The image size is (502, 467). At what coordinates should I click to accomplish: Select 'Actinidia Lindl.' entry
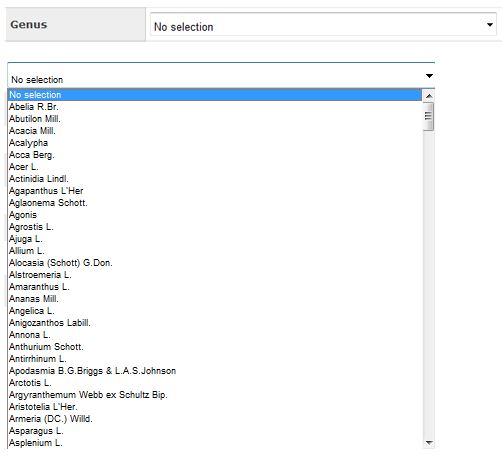pos(215,179)
